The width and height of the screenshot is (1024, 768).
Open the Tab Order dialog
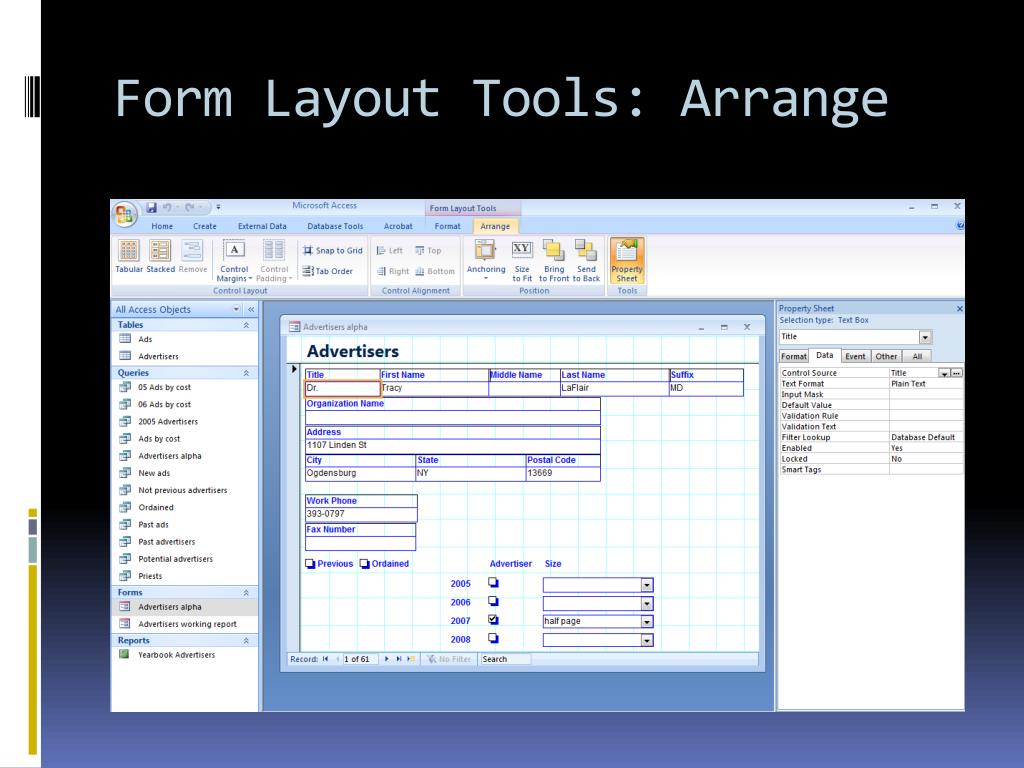[x=327, y=271]
